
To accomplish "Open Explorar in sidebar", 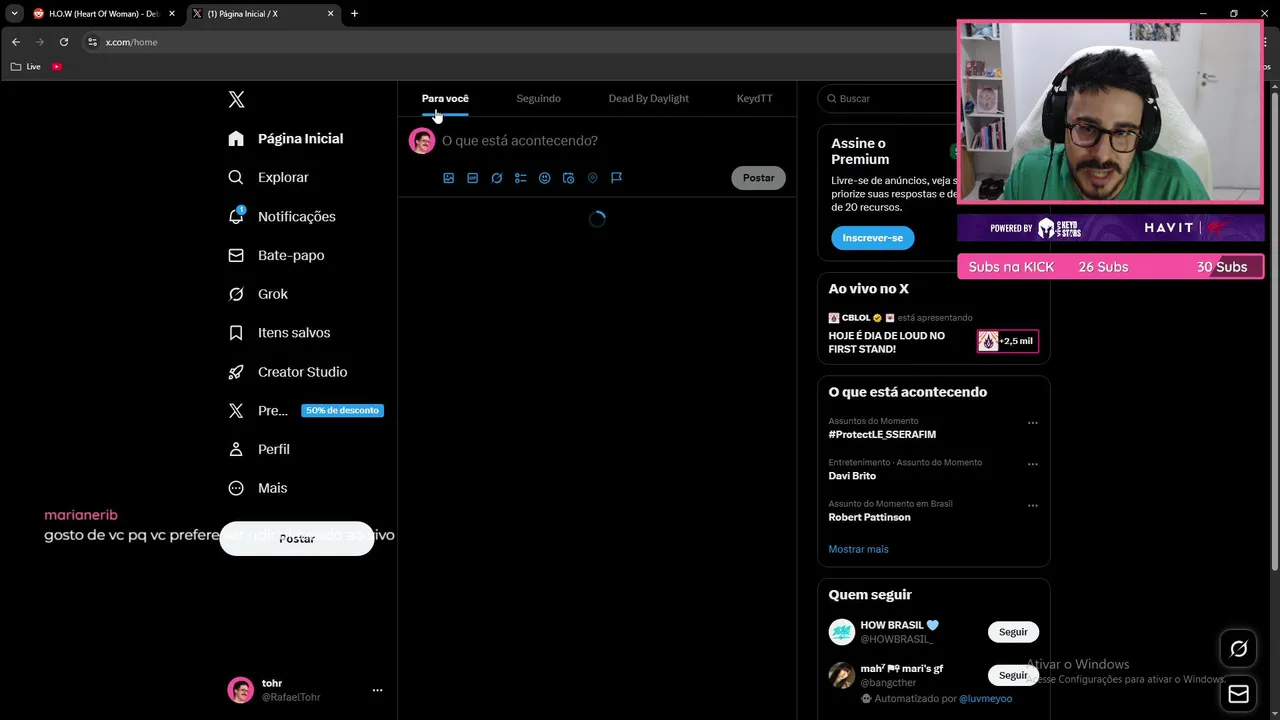I will click(269, 177).
